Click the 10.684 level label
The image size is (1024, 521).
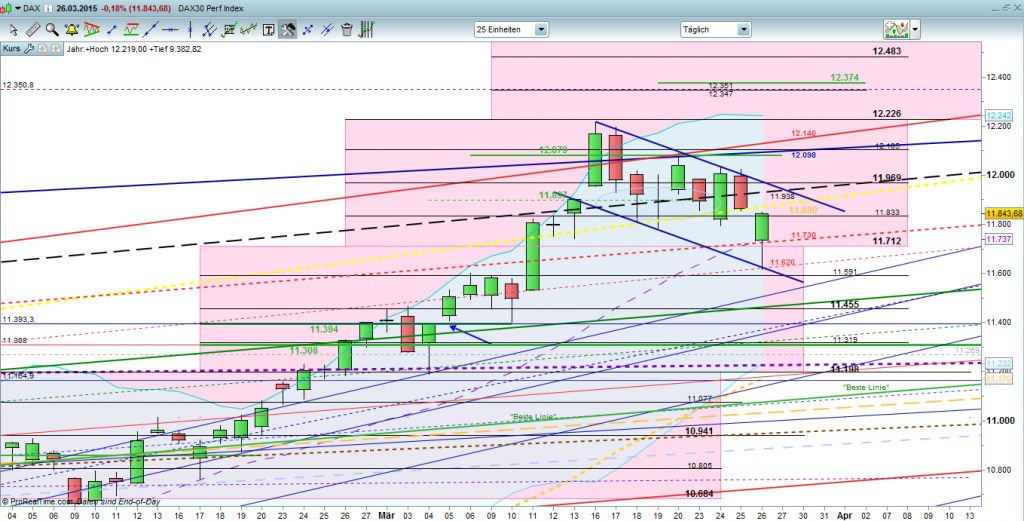(x=699, y=494)
